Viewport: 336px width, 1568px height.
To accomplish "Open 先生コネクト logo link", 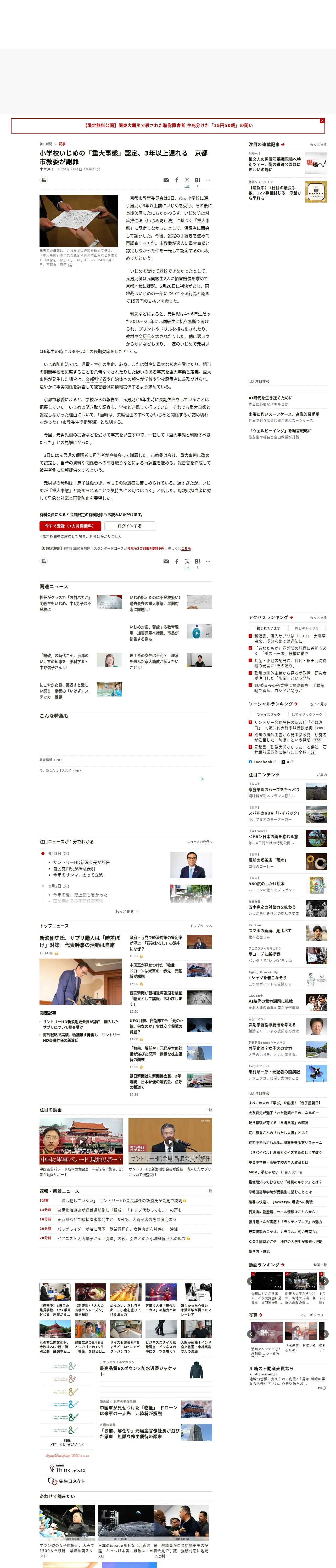I will [x=67, y=1481].
